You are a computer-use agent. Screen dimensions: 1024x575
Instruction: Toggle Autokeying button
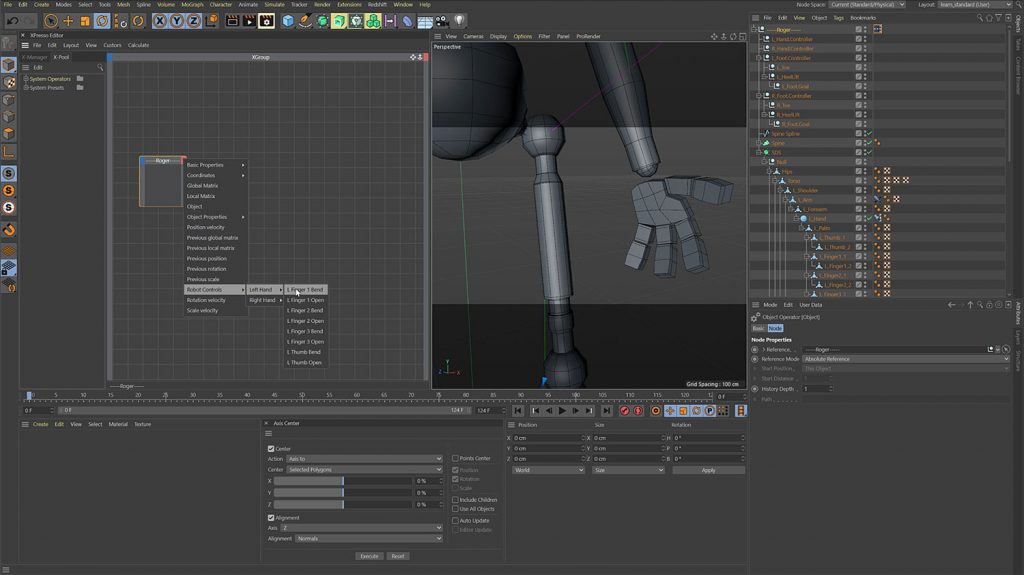click(x=638, y=410)
